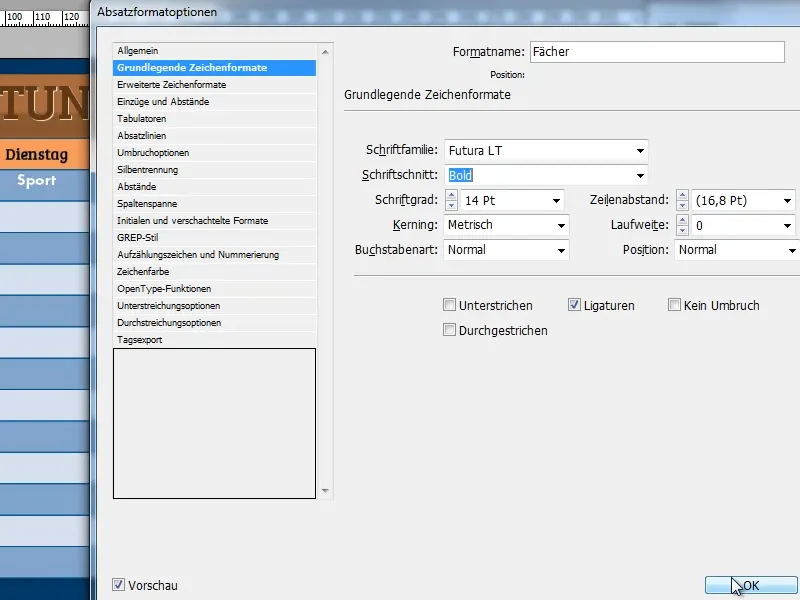The width and height of the screenshot is (800, 600).
Task: Open Erweiterte Zeichenformate settings
Action: [214, 85]
